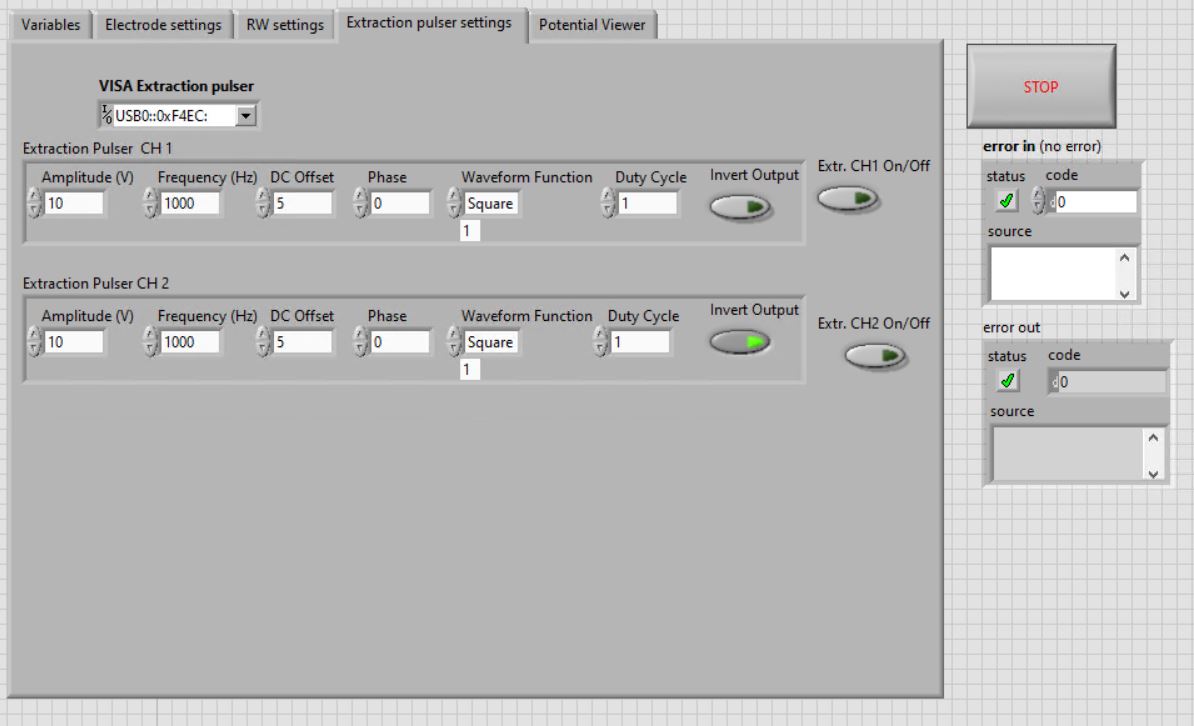The height and width of the screenshot is (726, 1194).
Task: Open the RW settings tab
Action: click(x=285, y=24)
